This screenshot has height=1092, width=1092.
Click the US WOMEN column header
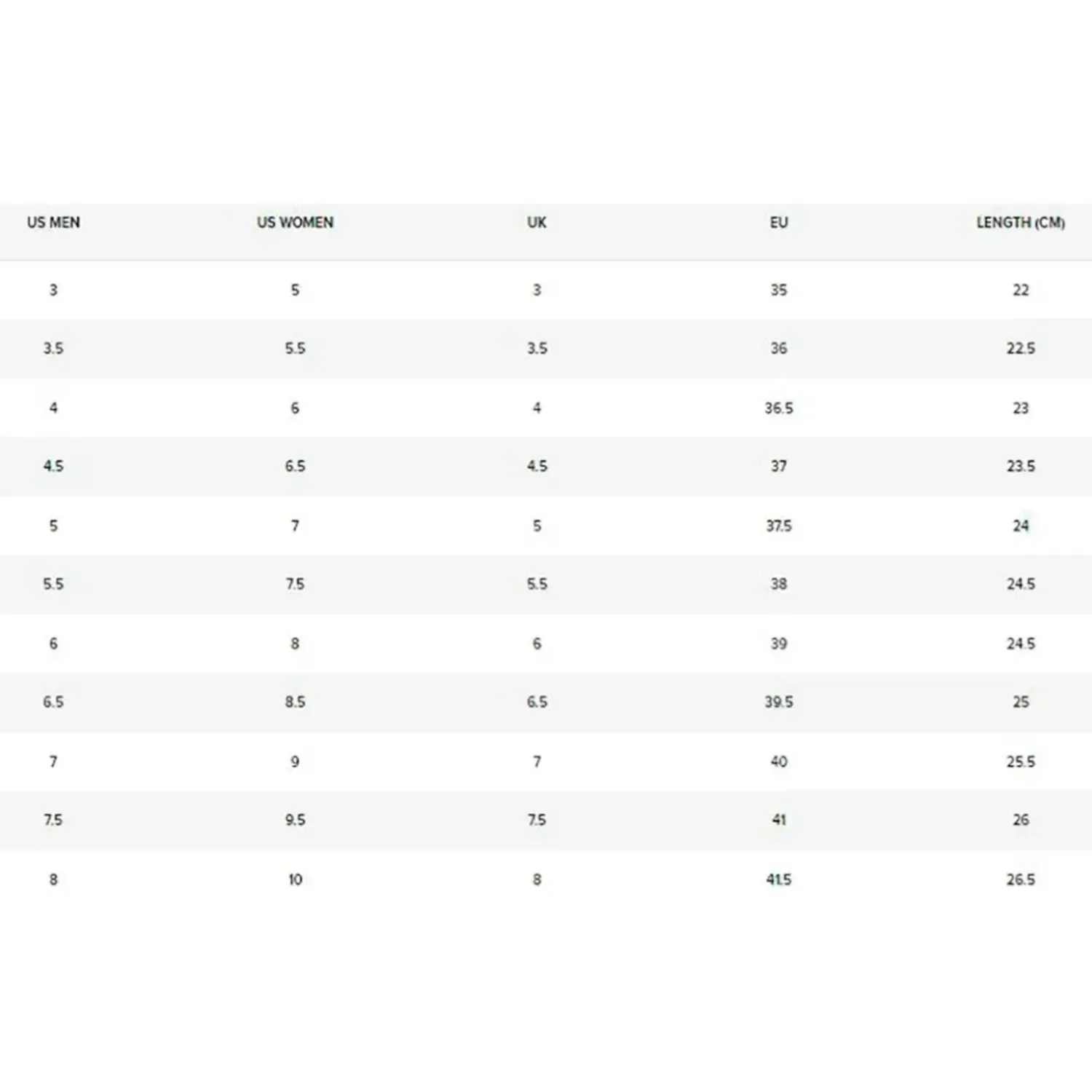coord(295,223)
